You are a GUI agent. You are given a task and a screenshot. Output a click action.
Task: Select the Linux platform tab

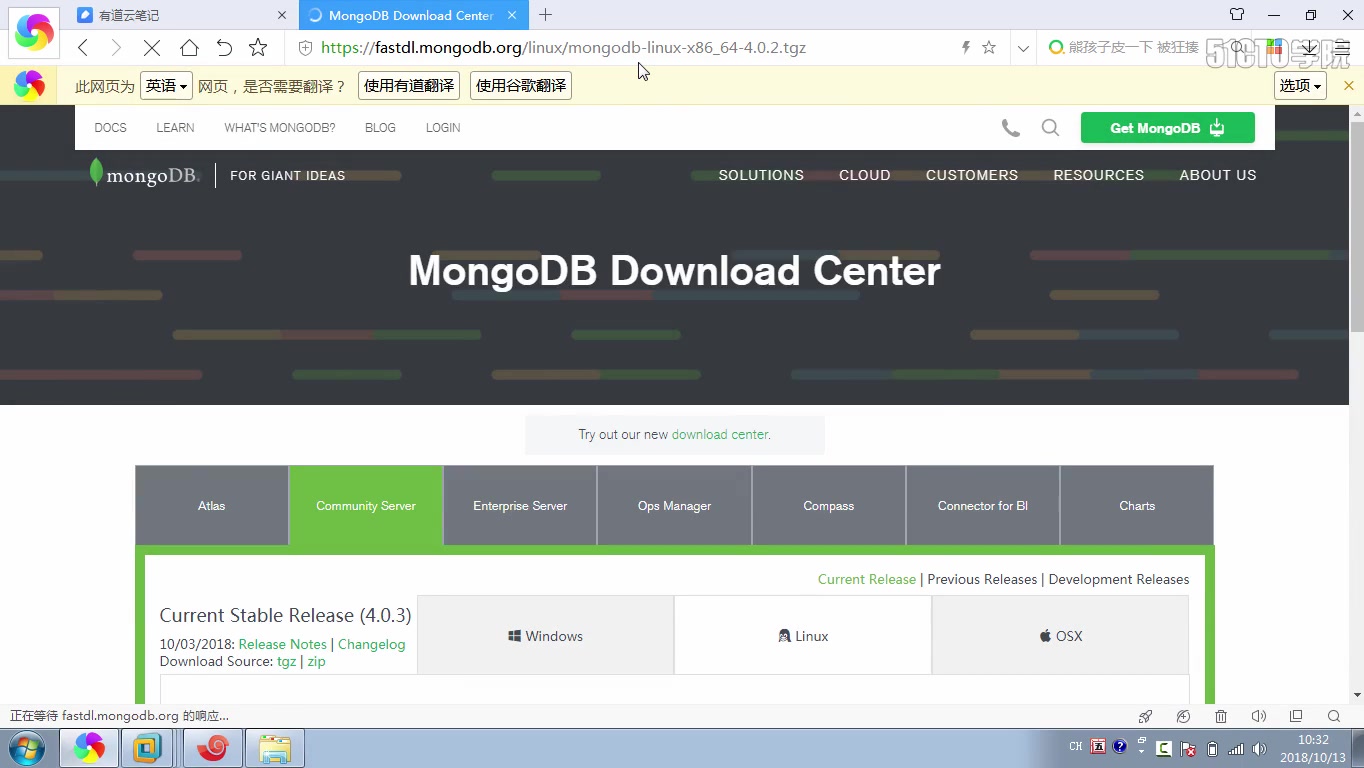click(802, 635)
